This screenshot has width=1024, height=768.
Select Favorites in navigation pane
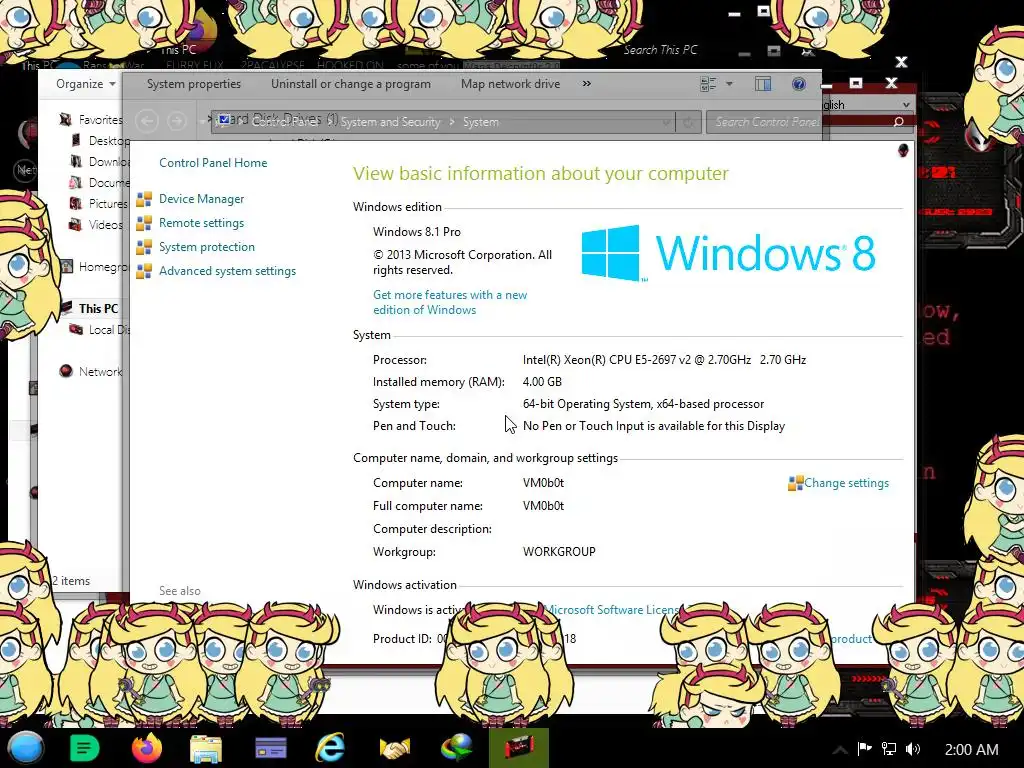[100, 120]
